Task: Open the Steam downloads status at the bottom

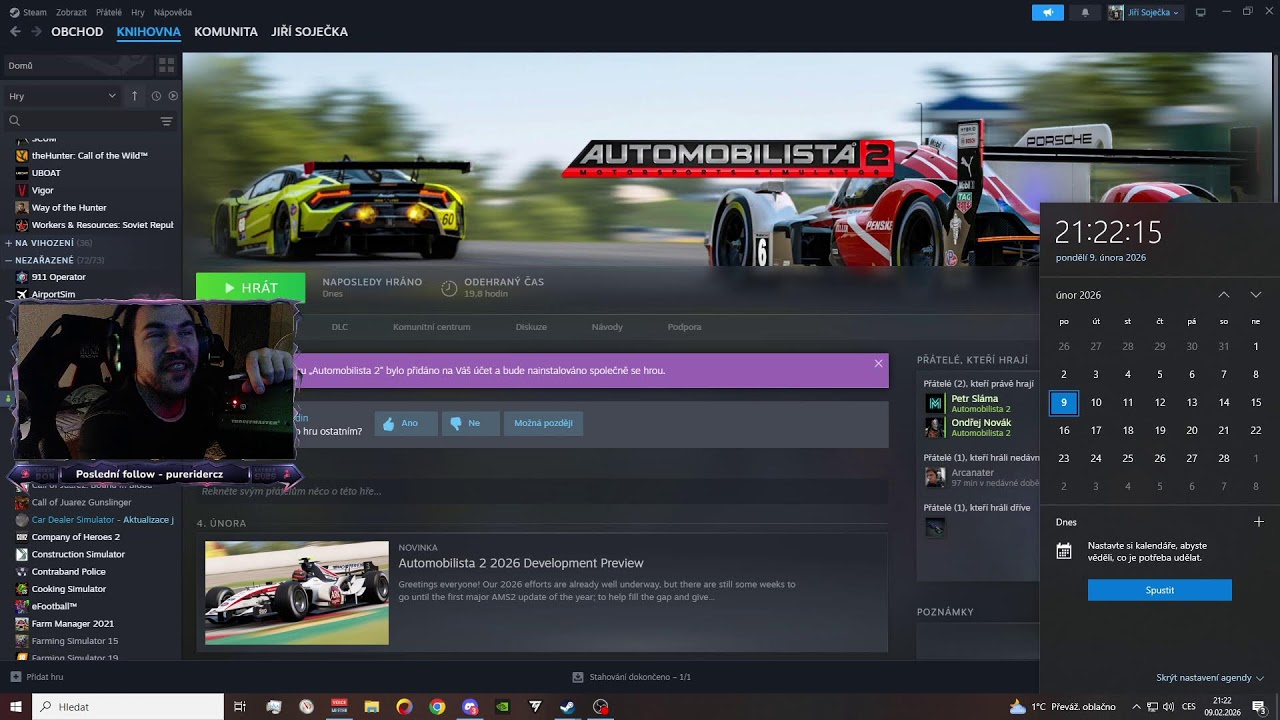Action: (631, 677)
